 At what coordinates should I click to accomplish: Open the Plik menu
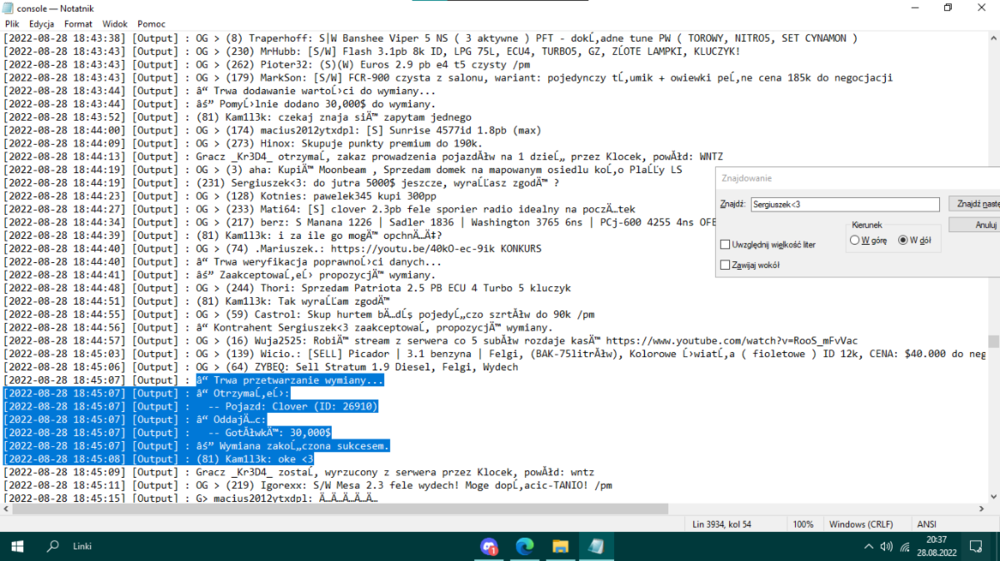(x=12, y=24)
